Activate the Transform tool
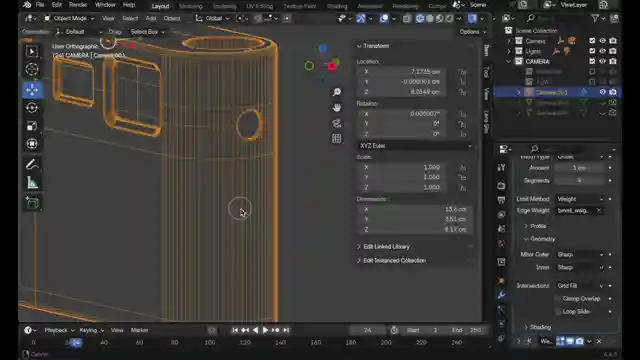640x360 pixels. click(32, 144)
